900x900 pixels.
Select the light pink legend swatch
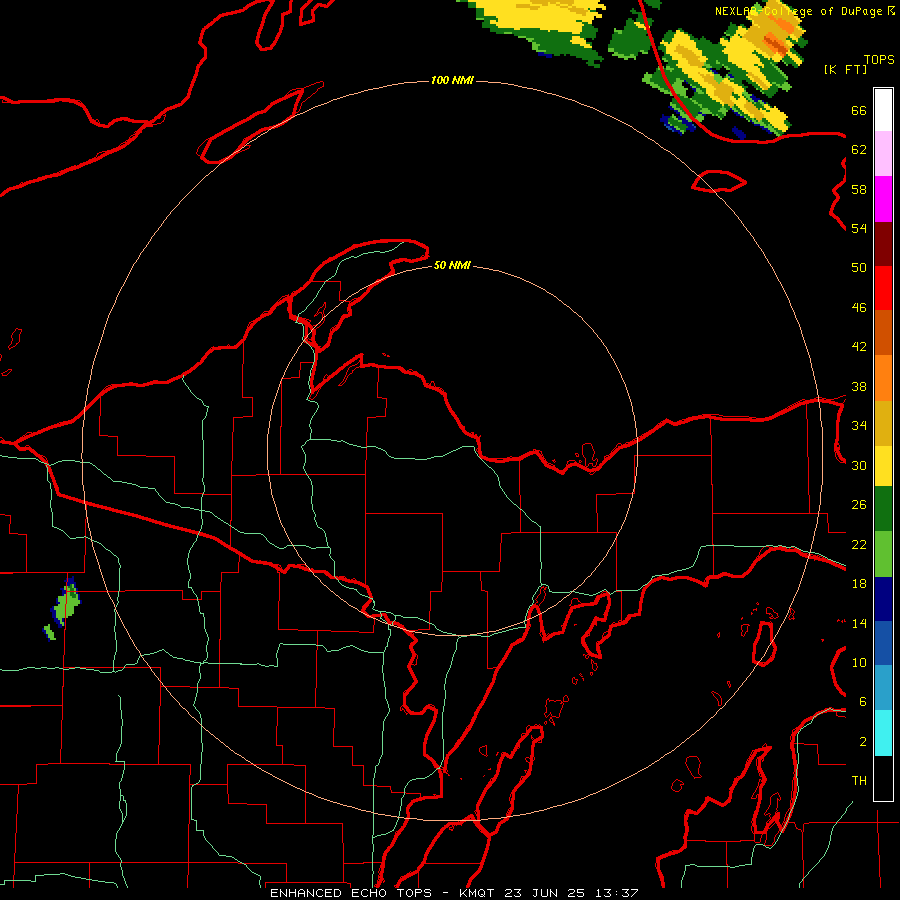(x=883, y=153)
